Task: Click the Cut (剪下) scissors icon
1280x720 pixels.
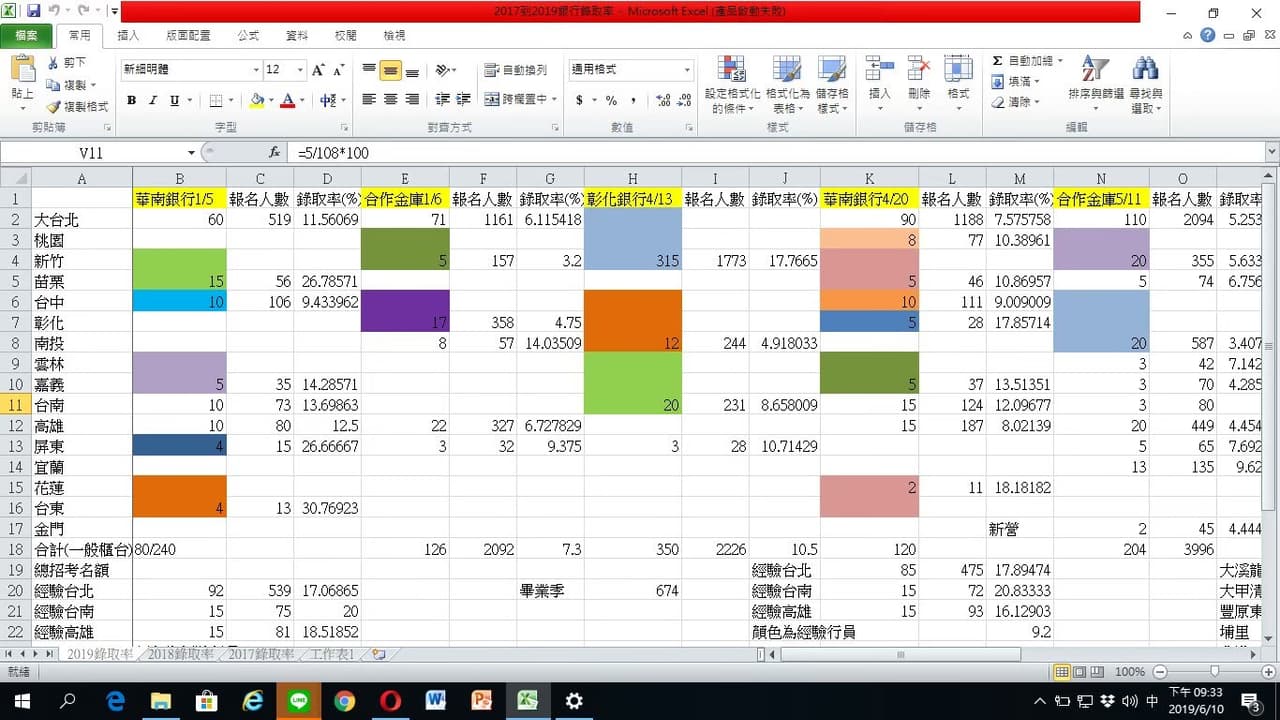Action: click(x=53, y=63)
